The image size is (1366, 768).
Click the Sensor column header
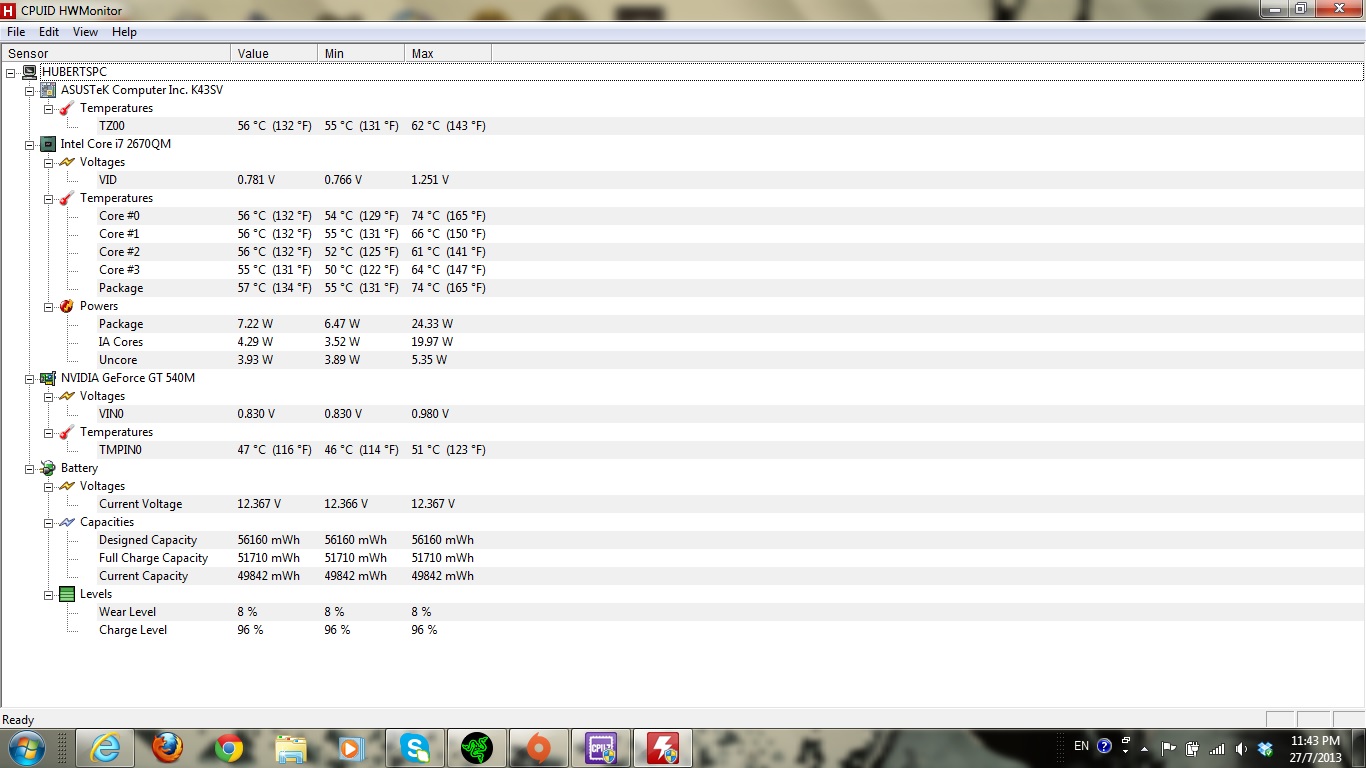pos(116,53)
